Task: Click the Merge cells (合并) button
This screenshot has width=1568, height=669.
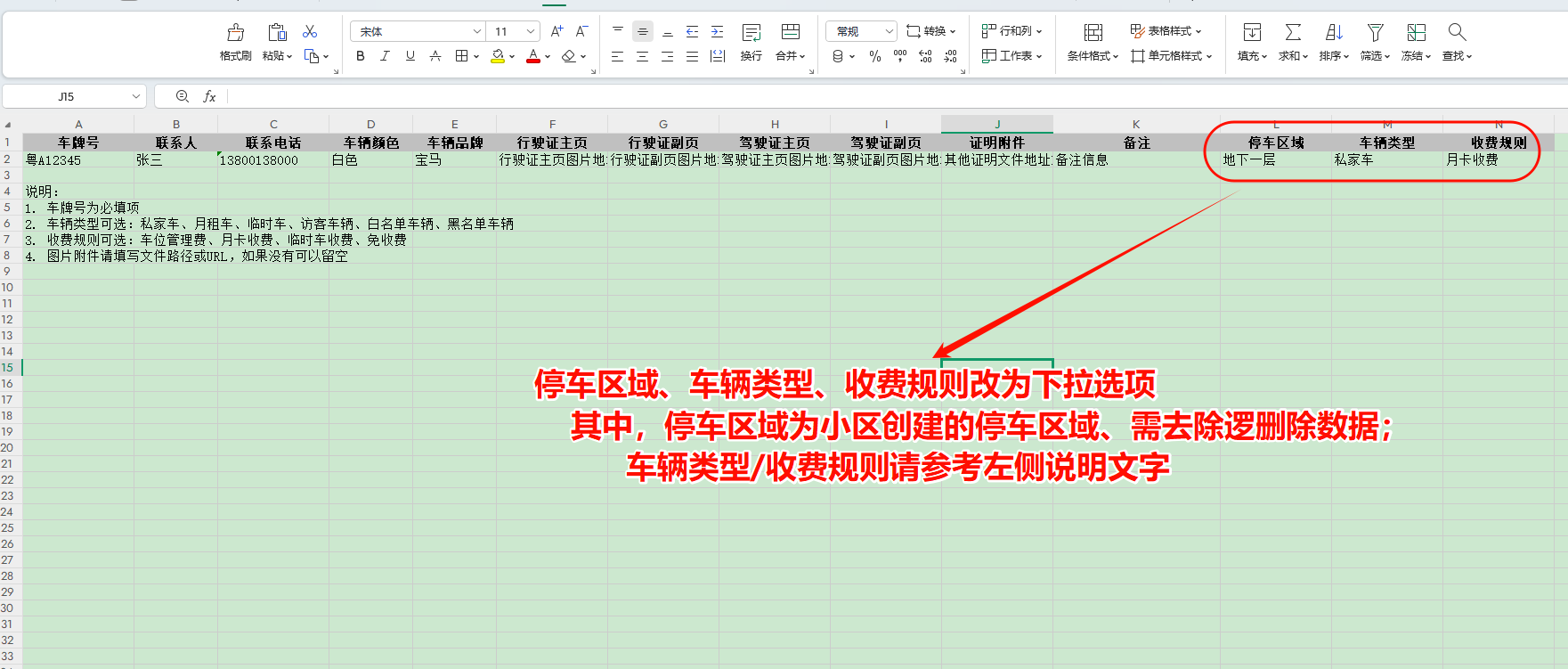Action: click(x=790, y=42)
